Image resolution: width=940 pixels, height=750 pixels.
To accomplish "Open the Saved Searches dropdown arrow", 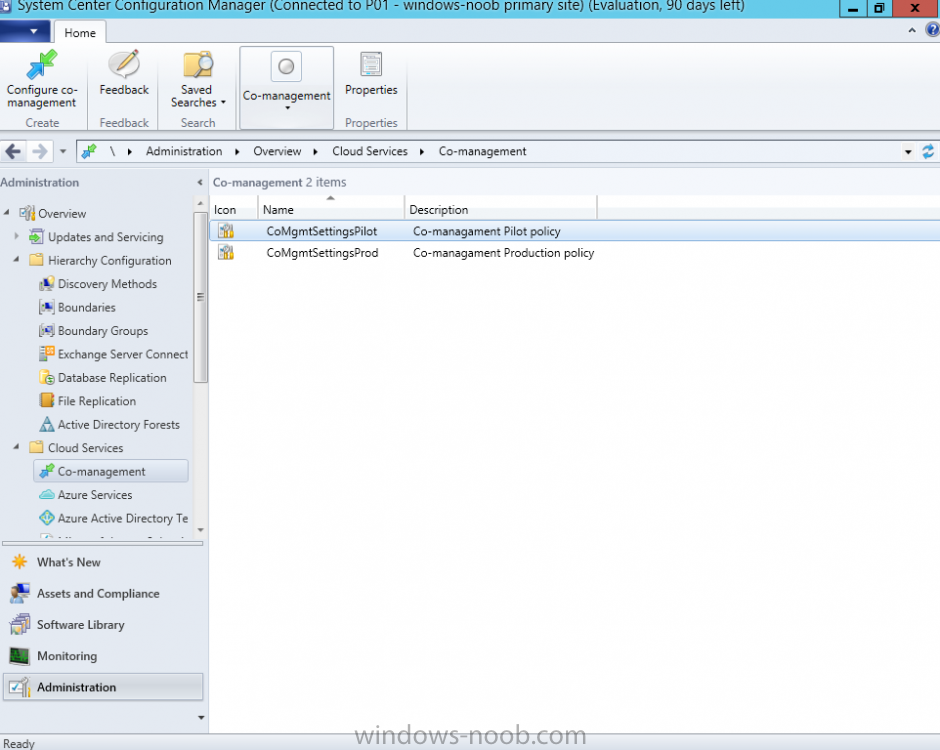I will 224,103.
